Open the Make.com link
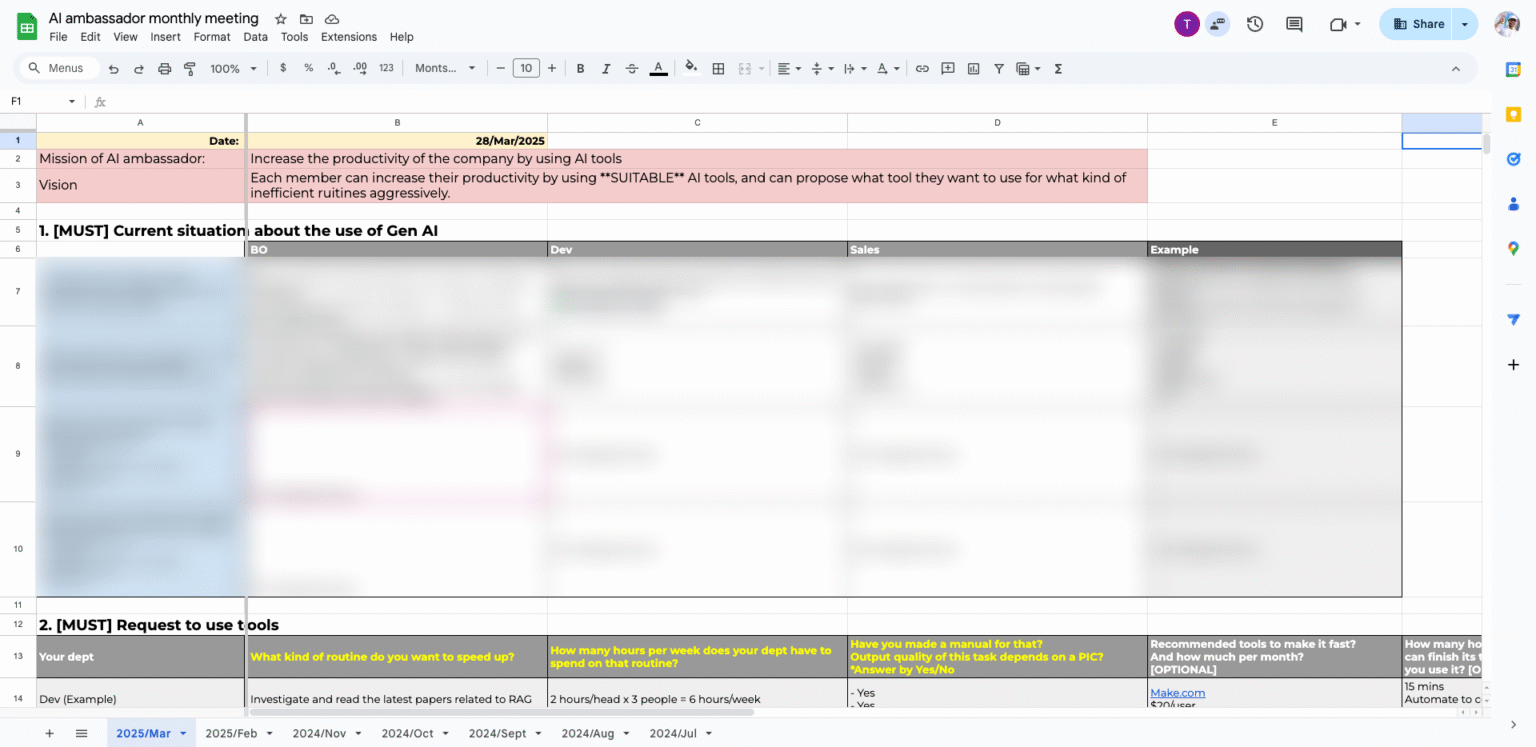The width and height of the screenshot is (1536, 747). pos(1177,692)
